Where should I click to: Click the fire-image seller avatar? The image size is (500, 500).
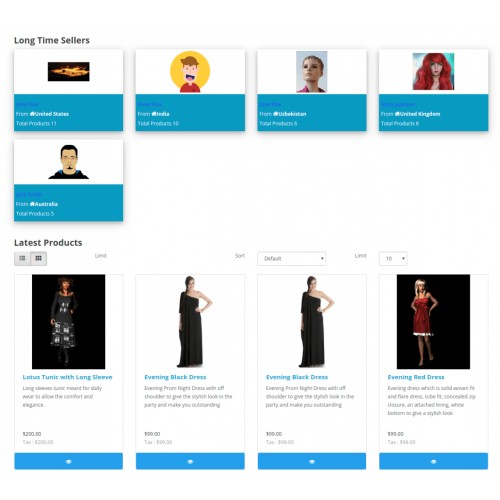68,71
